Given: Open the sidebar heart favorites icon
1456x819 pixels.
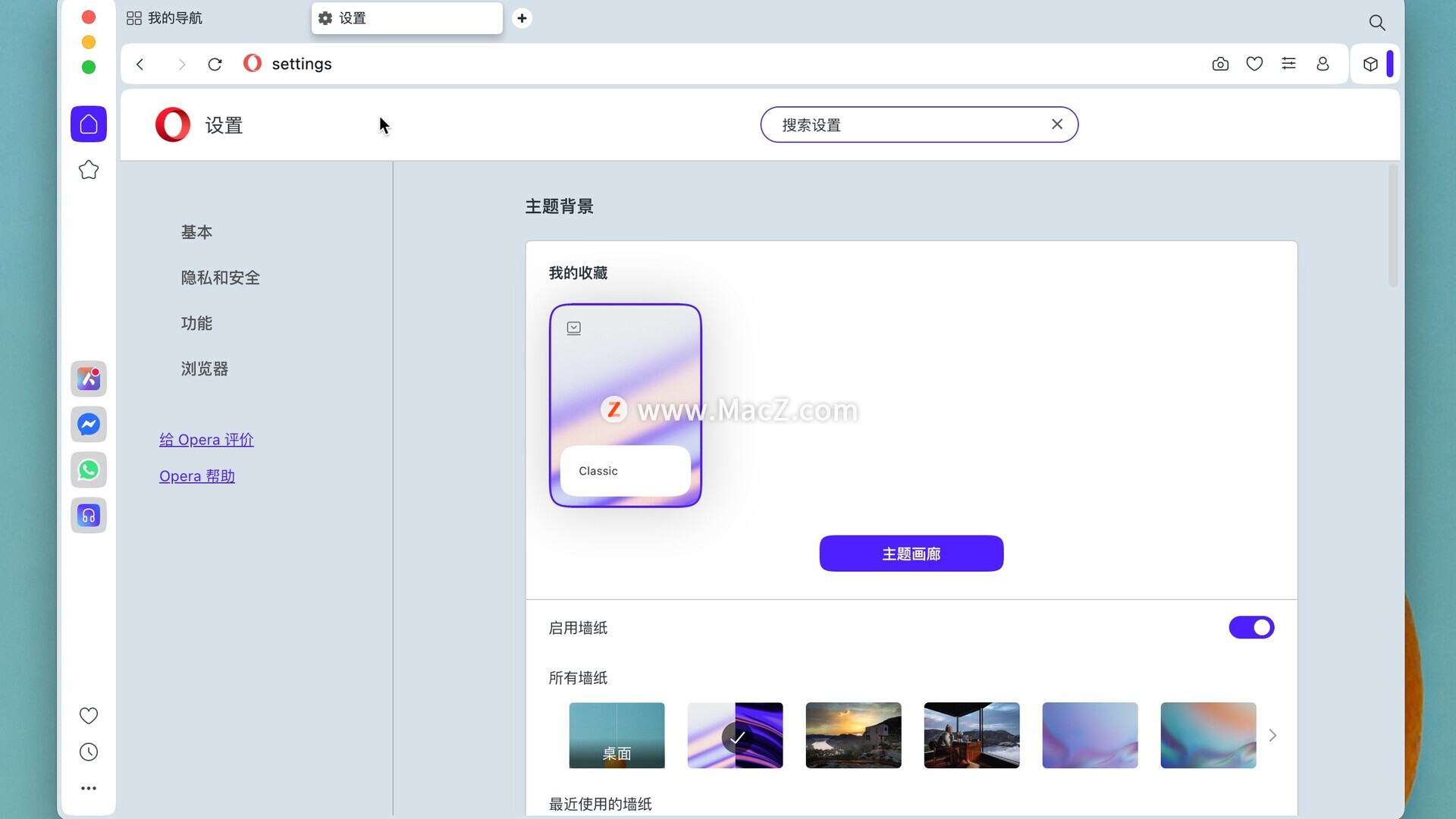Looking at the screenshot, I should pyautogui.click(x=89, y=715).
